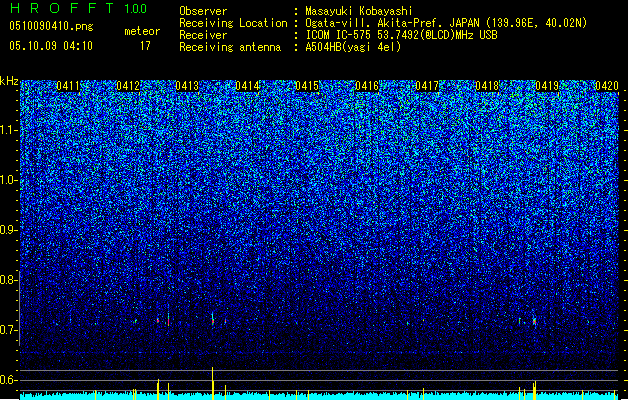Click the 'Receiving antenna' field label

point(230,47)
